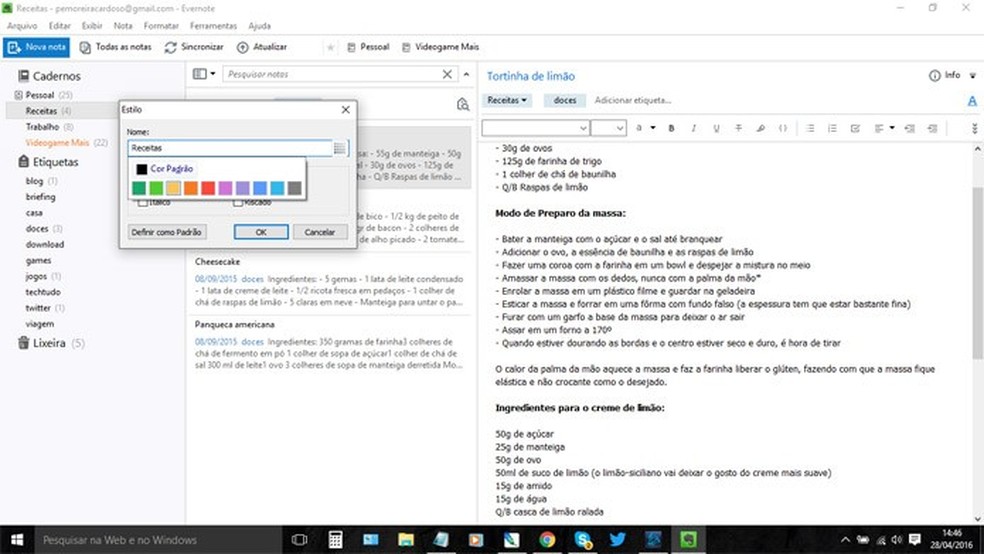Select the Videogame Mais notebook in sidebar

(x=58, y=143)
